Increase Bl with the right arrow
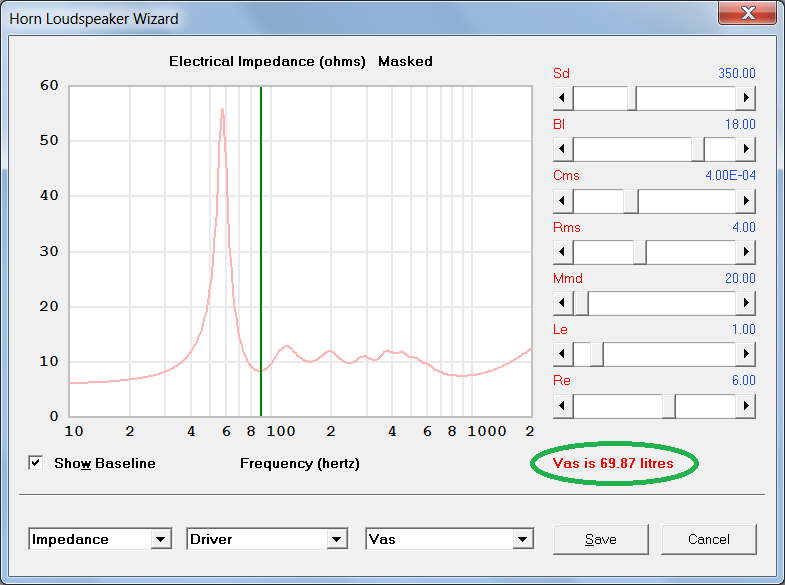The image size is (785, 585). (745, 149)
